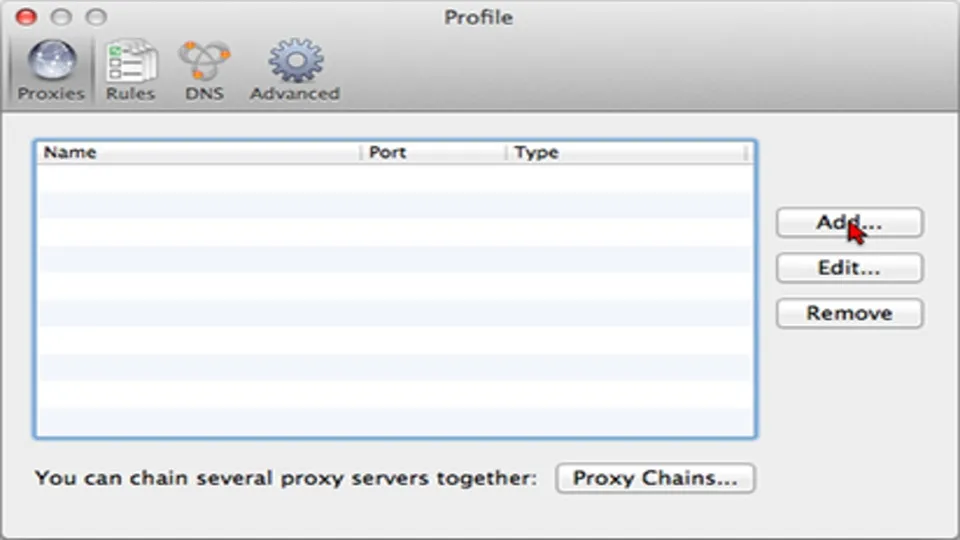
Task: Minimize the Profile window
Action: (61, 18)
